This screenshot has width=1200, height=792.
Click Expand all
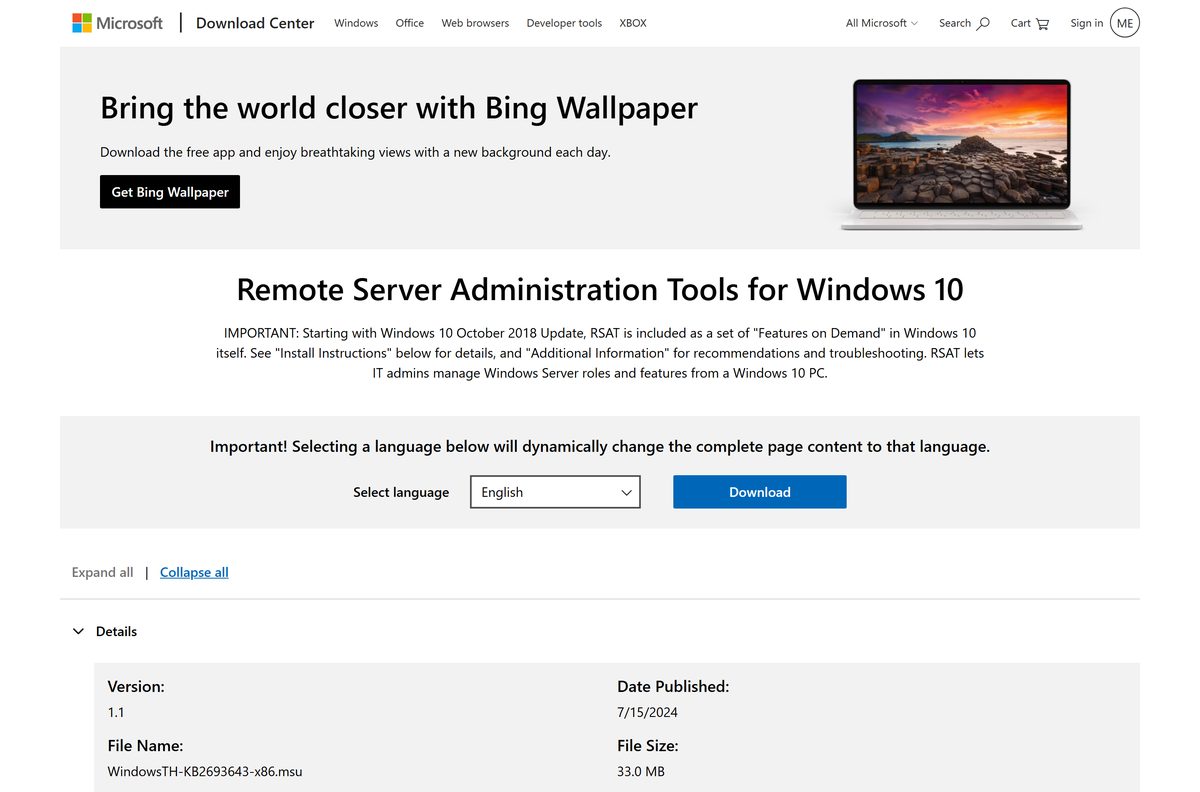coord(102,572)
